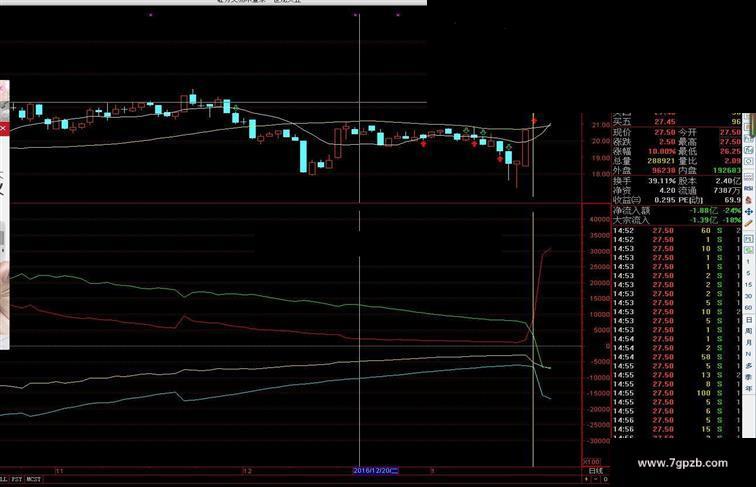The width and height of the screenshot is (756, 487).
Task: Click the highlighted 2016/12/20 date label
Action: click(x=376, y=471)
